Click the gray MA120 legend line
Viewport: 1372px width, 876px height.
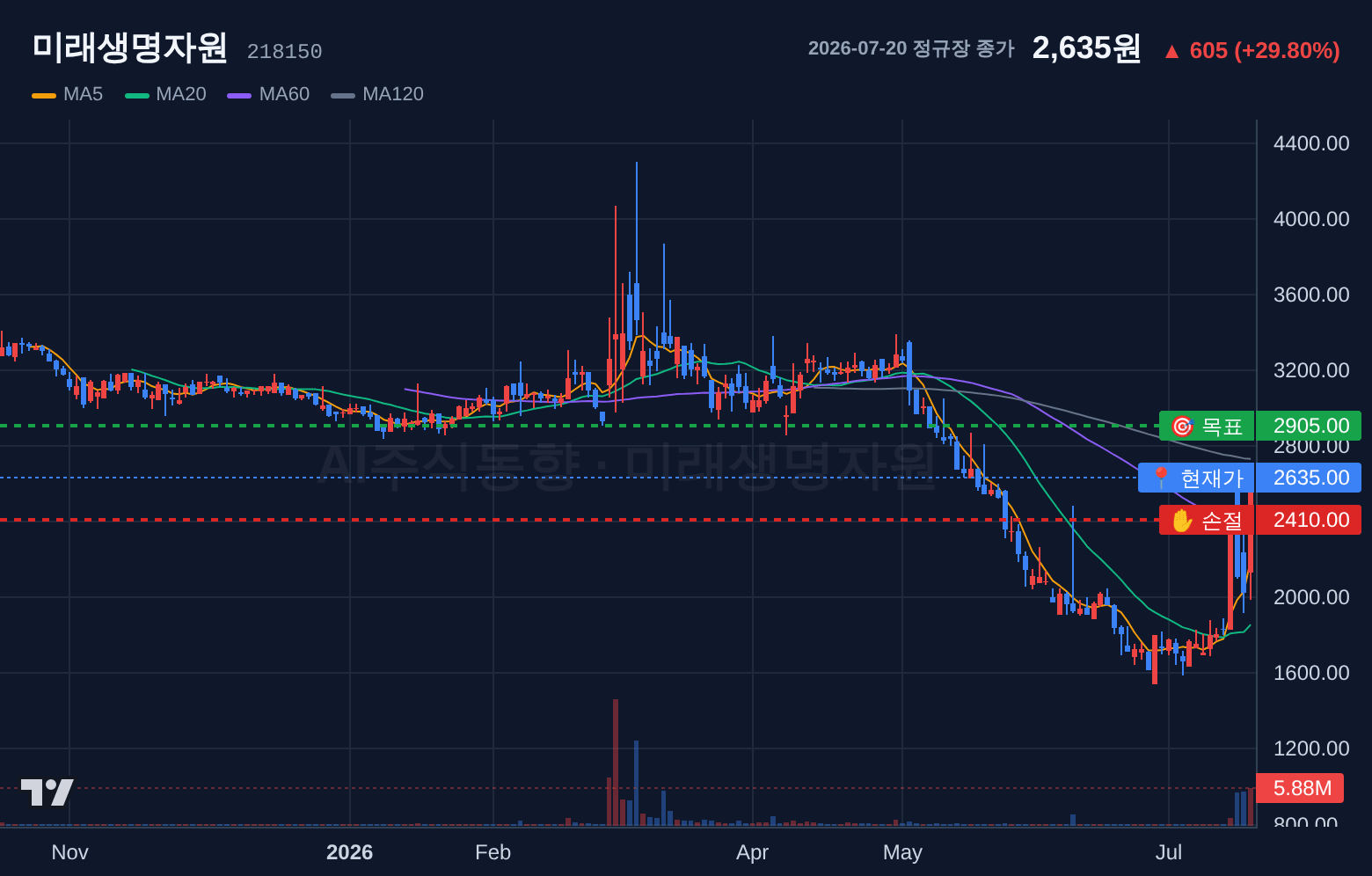coord(343,95)
